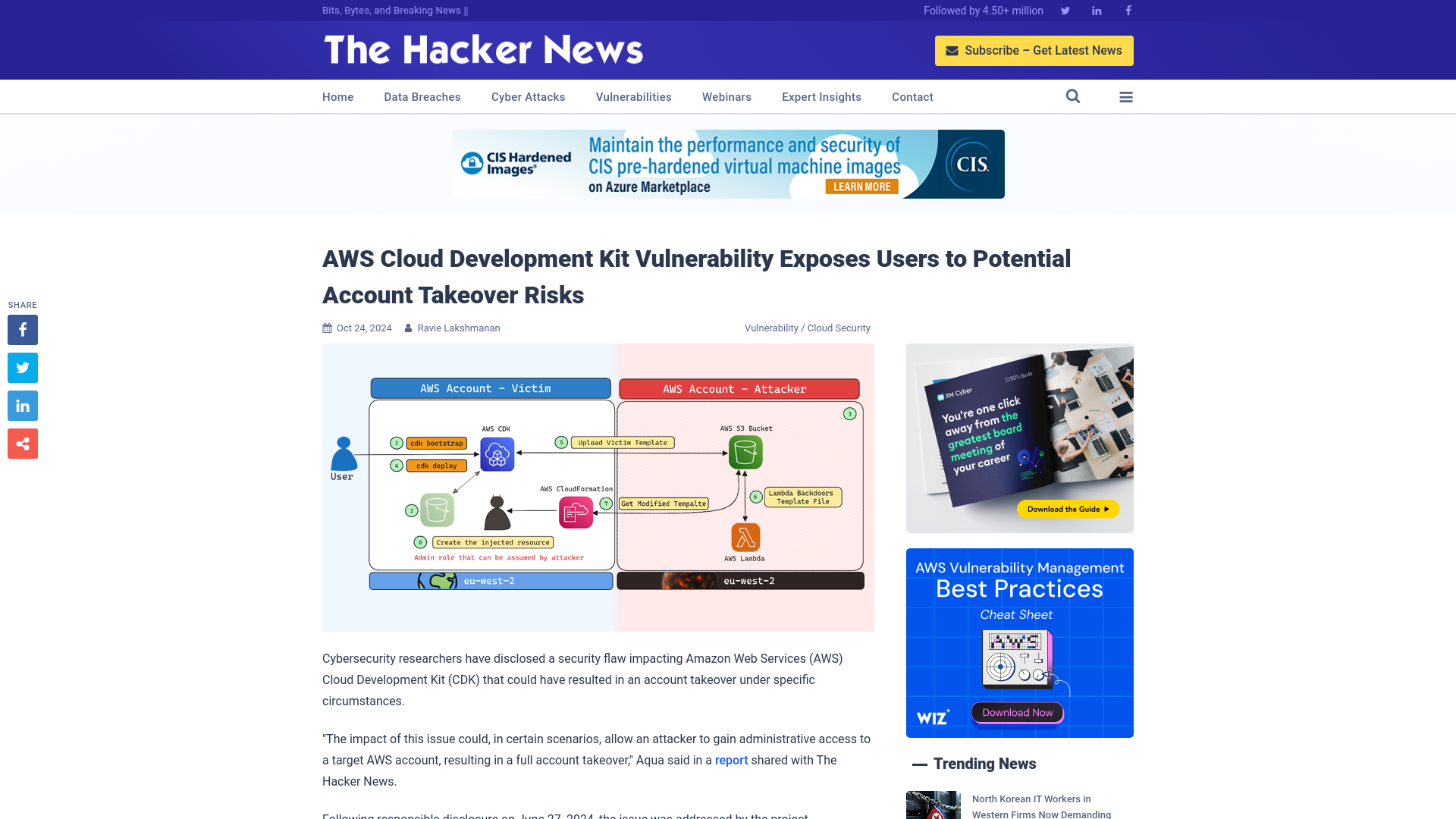
Task: Click the Facebook share icon
Action: tap(22, 329)
